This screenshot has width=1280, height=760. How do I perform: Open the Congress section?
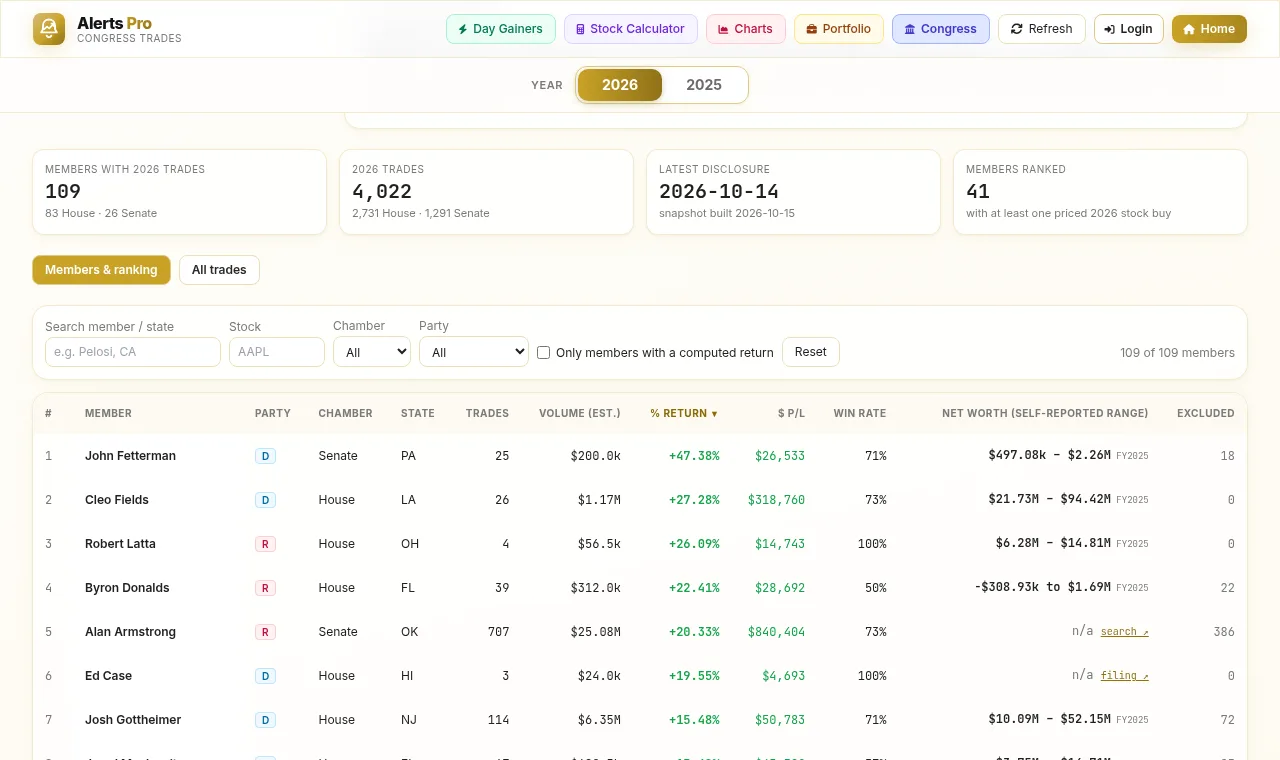pyautogui.click(x=941, y=29)
